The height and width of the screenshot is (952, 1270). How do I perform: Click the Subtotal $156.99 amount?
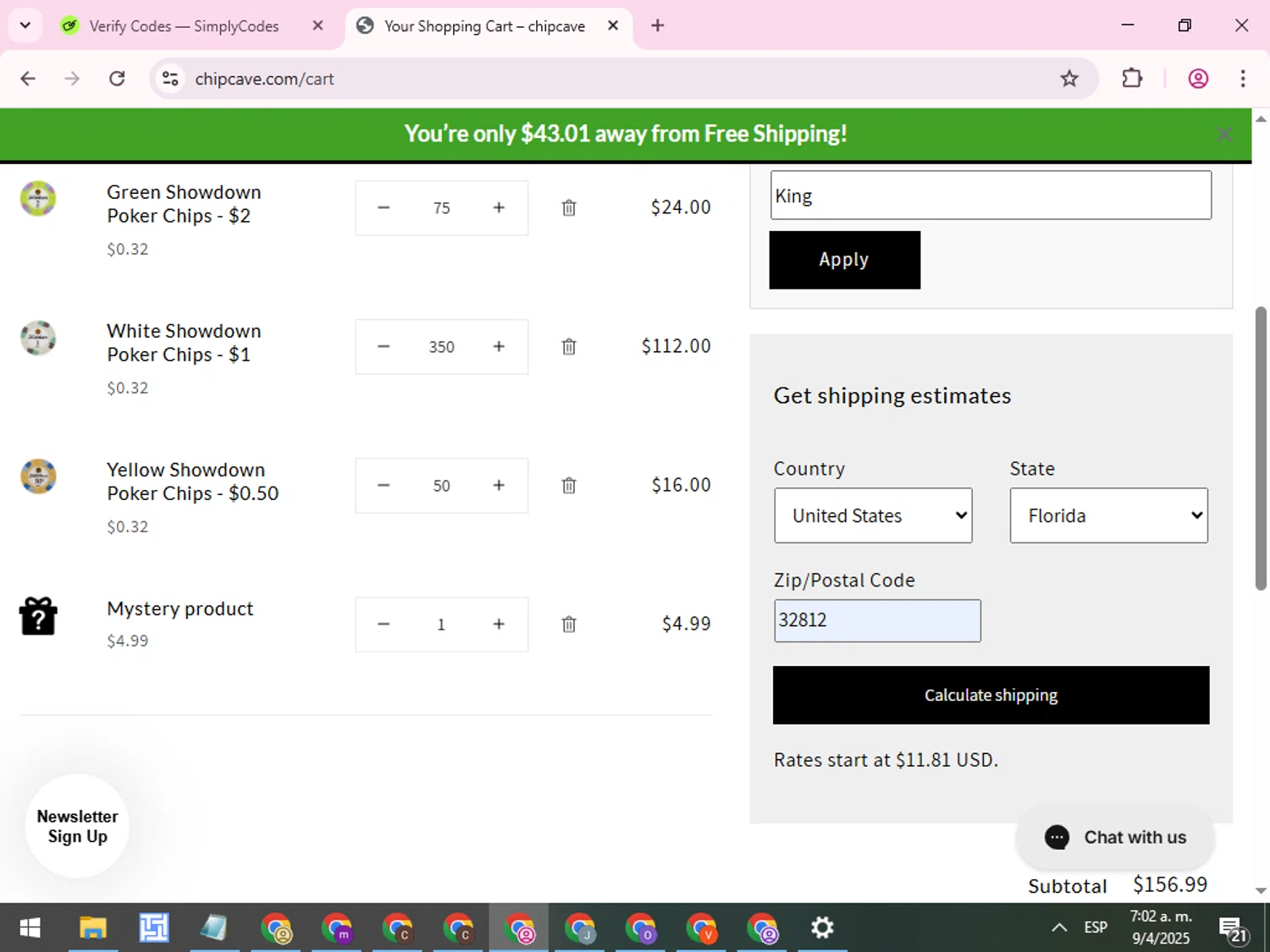click(1170, 884)
